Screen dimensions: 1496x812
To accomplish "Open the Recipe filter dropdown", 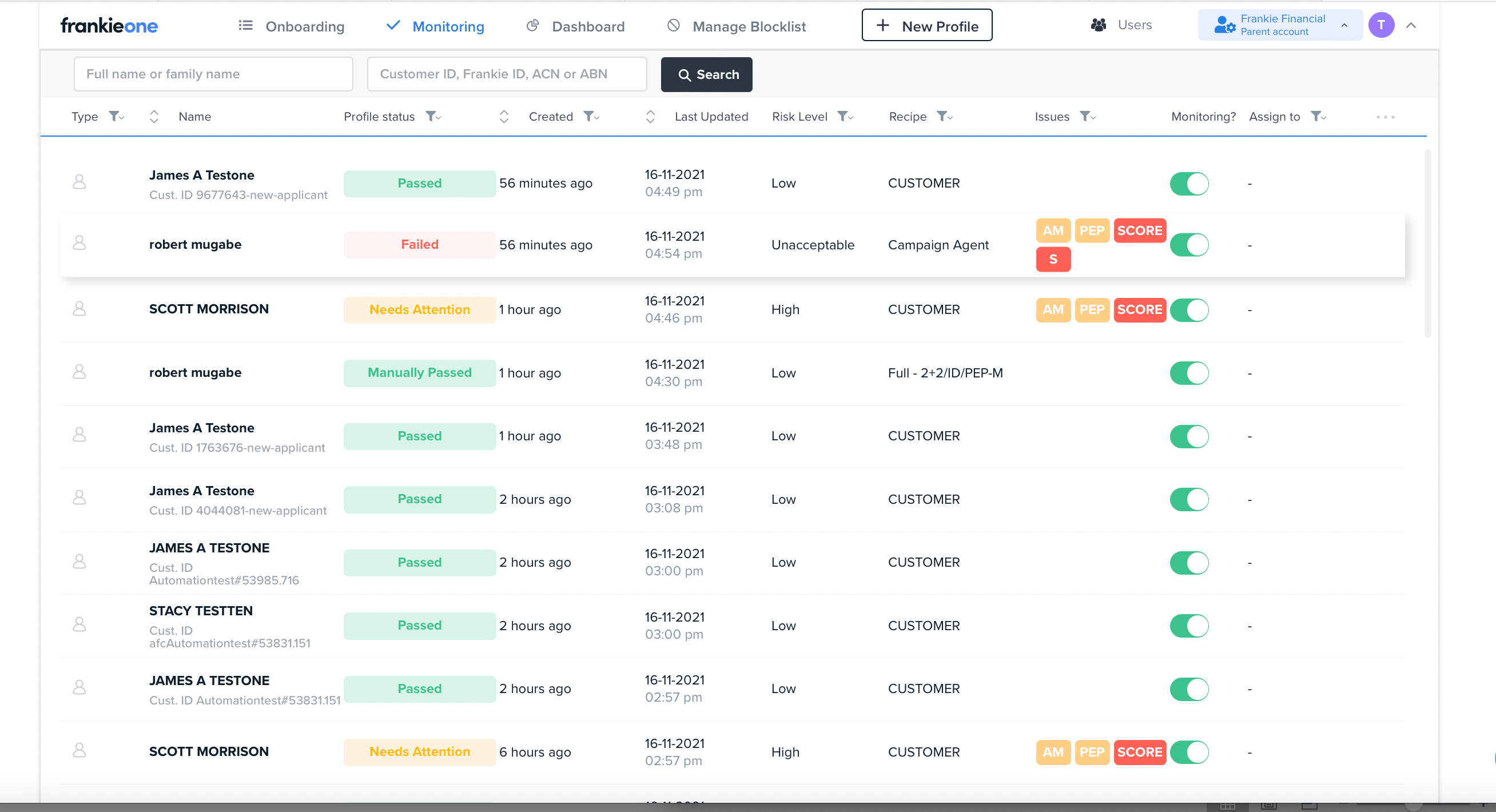I will (945, 117).
